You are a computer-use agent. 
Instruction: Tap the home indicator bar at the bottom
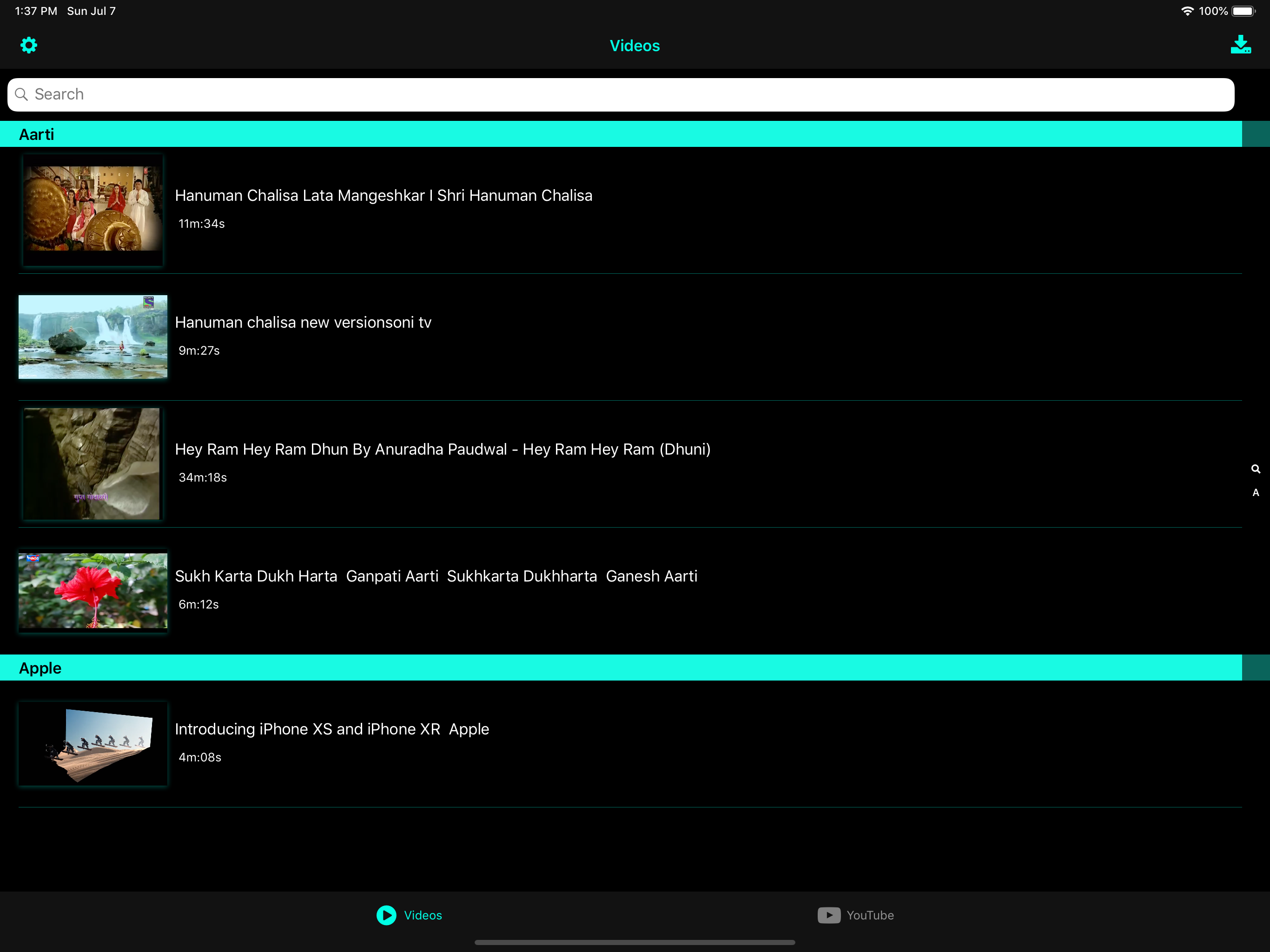coord(635,942)
